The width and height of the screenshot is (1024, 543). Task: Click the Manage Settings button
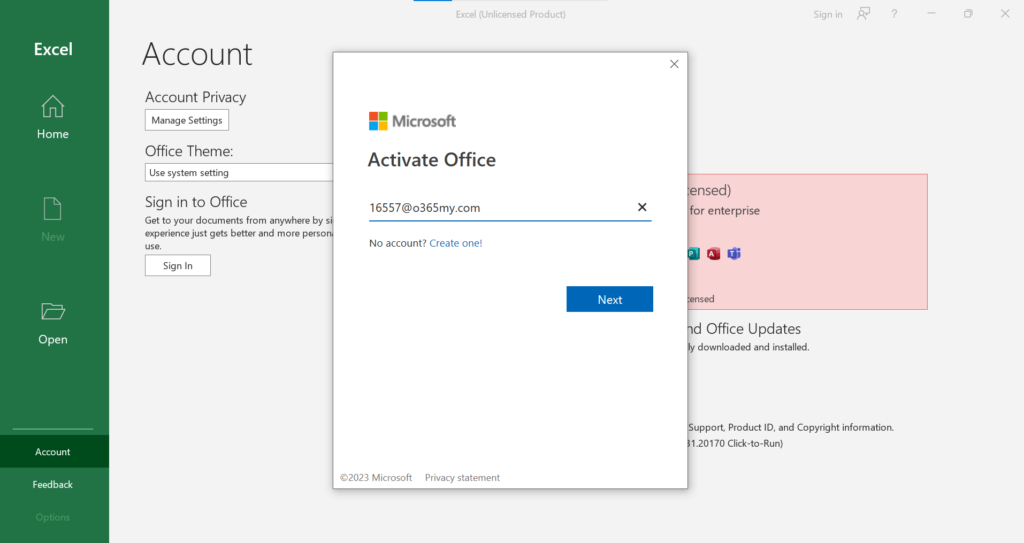click(x=187, y=120)
